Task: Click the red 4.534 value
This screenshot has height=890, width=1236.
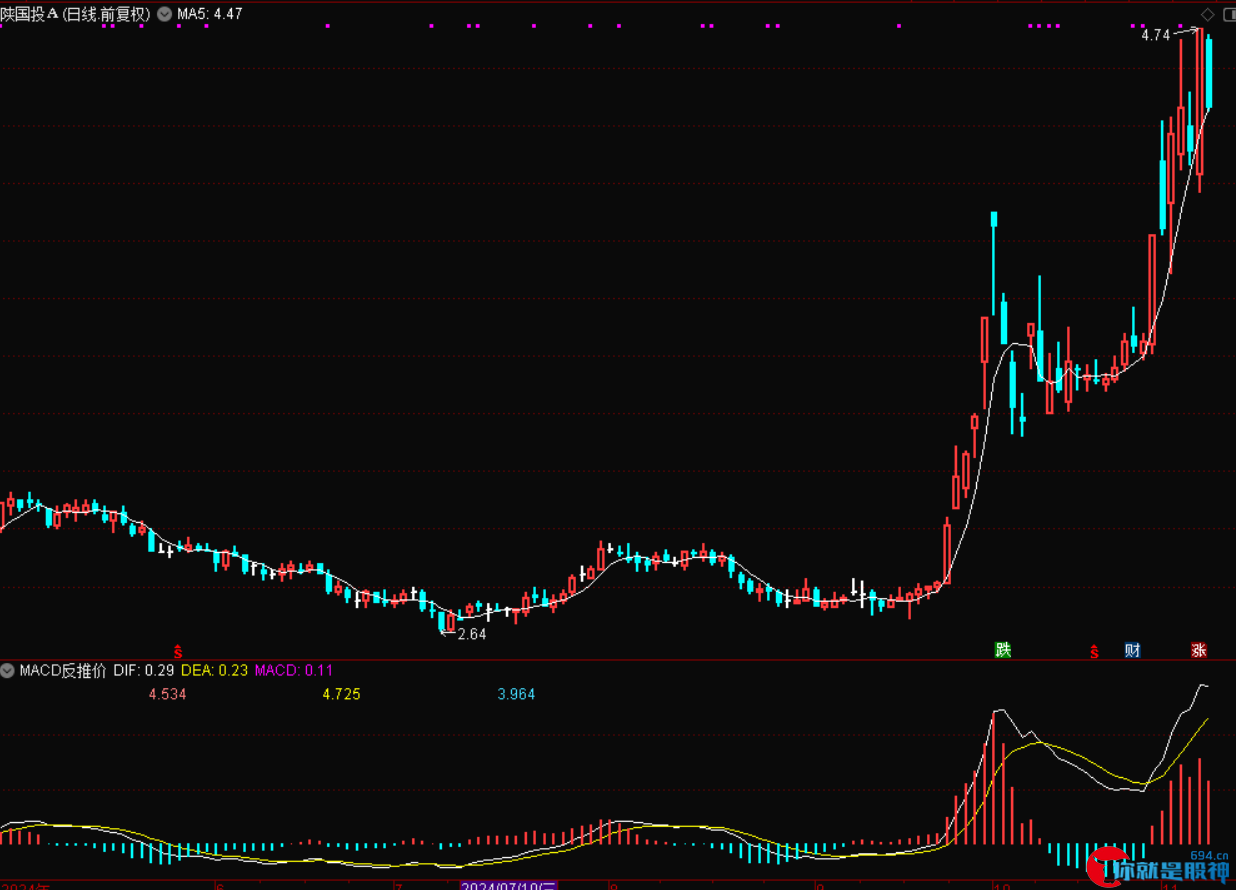Action: point(167,694)
